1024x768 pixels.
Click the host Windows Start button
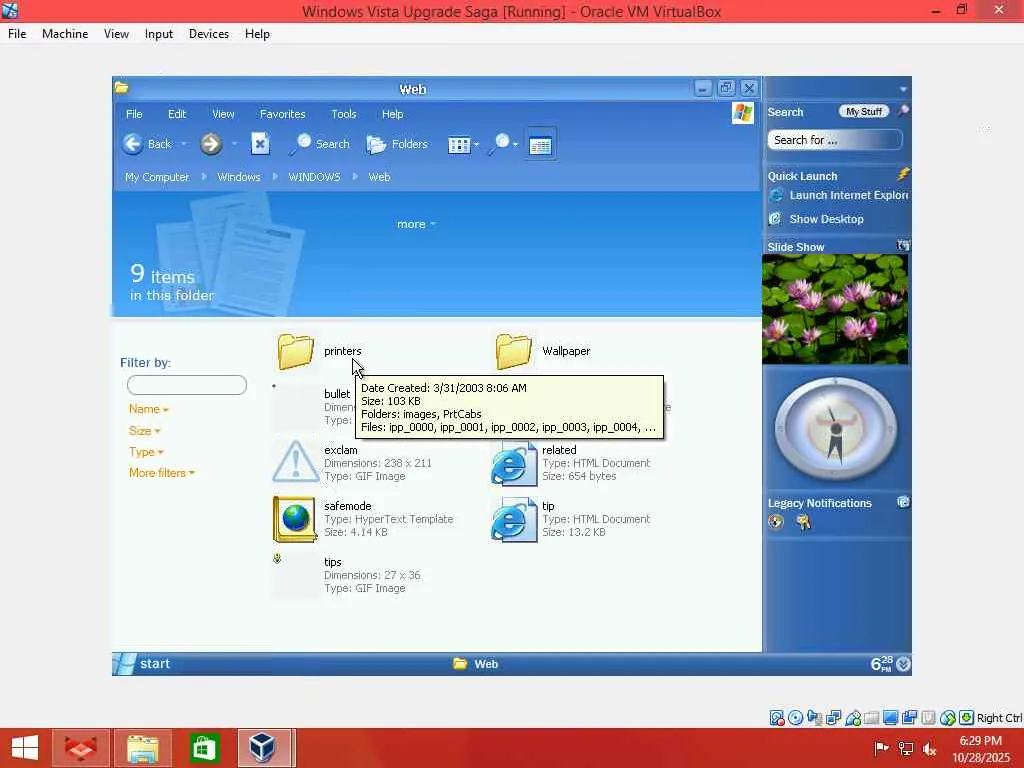[25, 748]
